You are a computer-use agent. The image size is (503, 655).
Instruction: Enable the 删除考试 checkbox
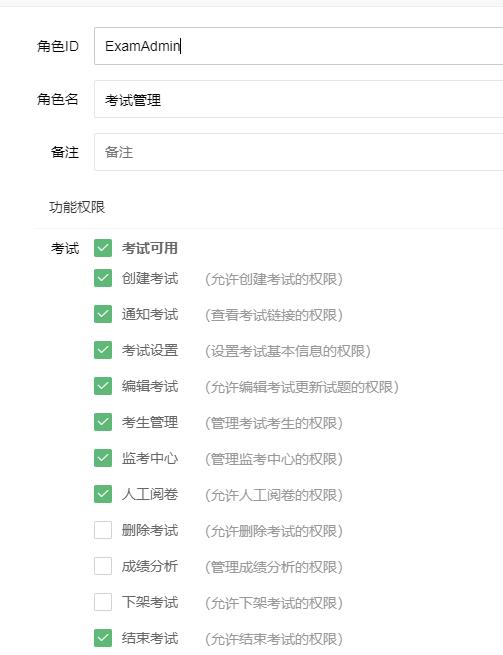103,530
